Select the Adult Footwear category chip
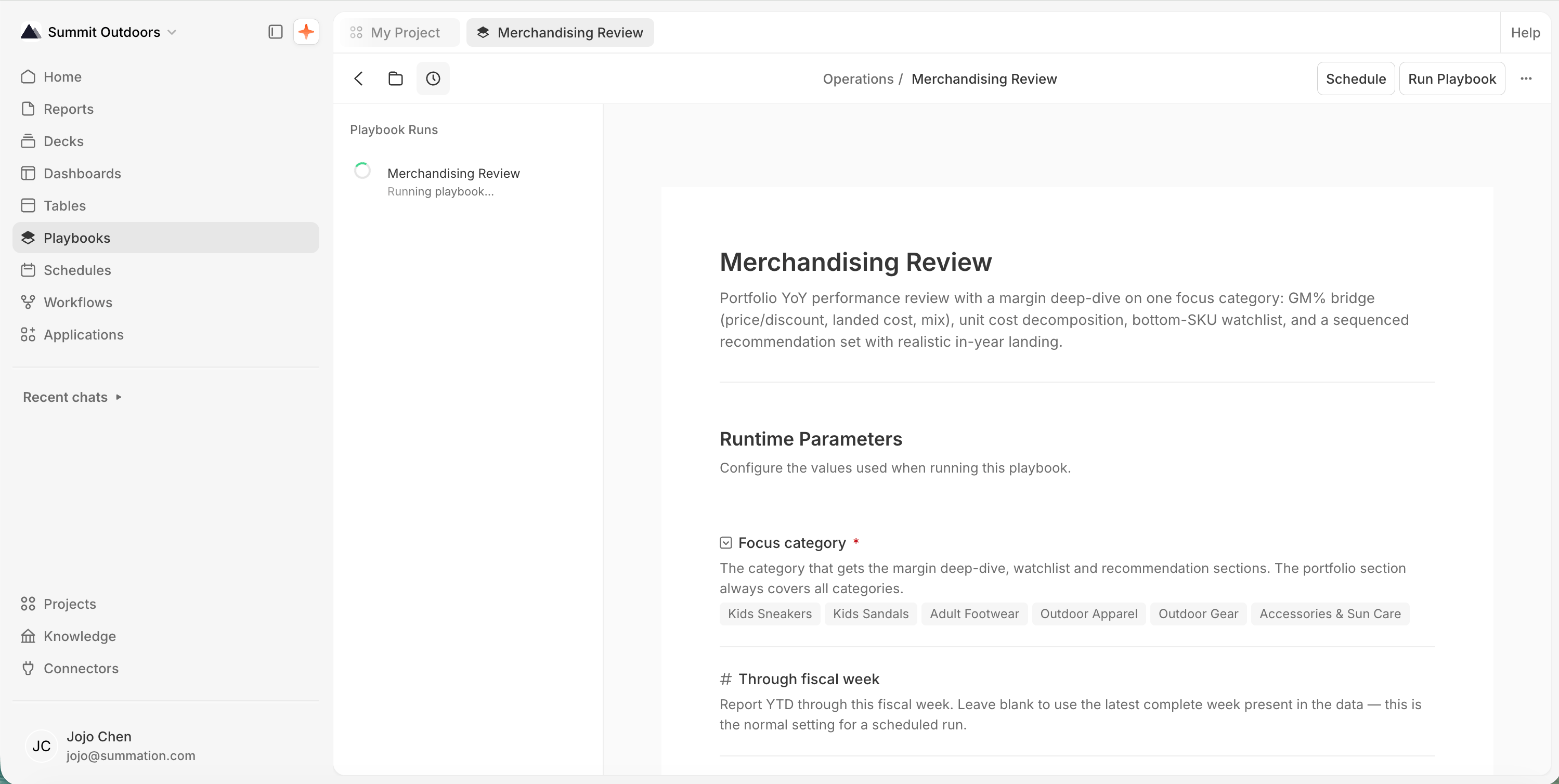This screenshot has height=784, width=1559. click(975, 614)
